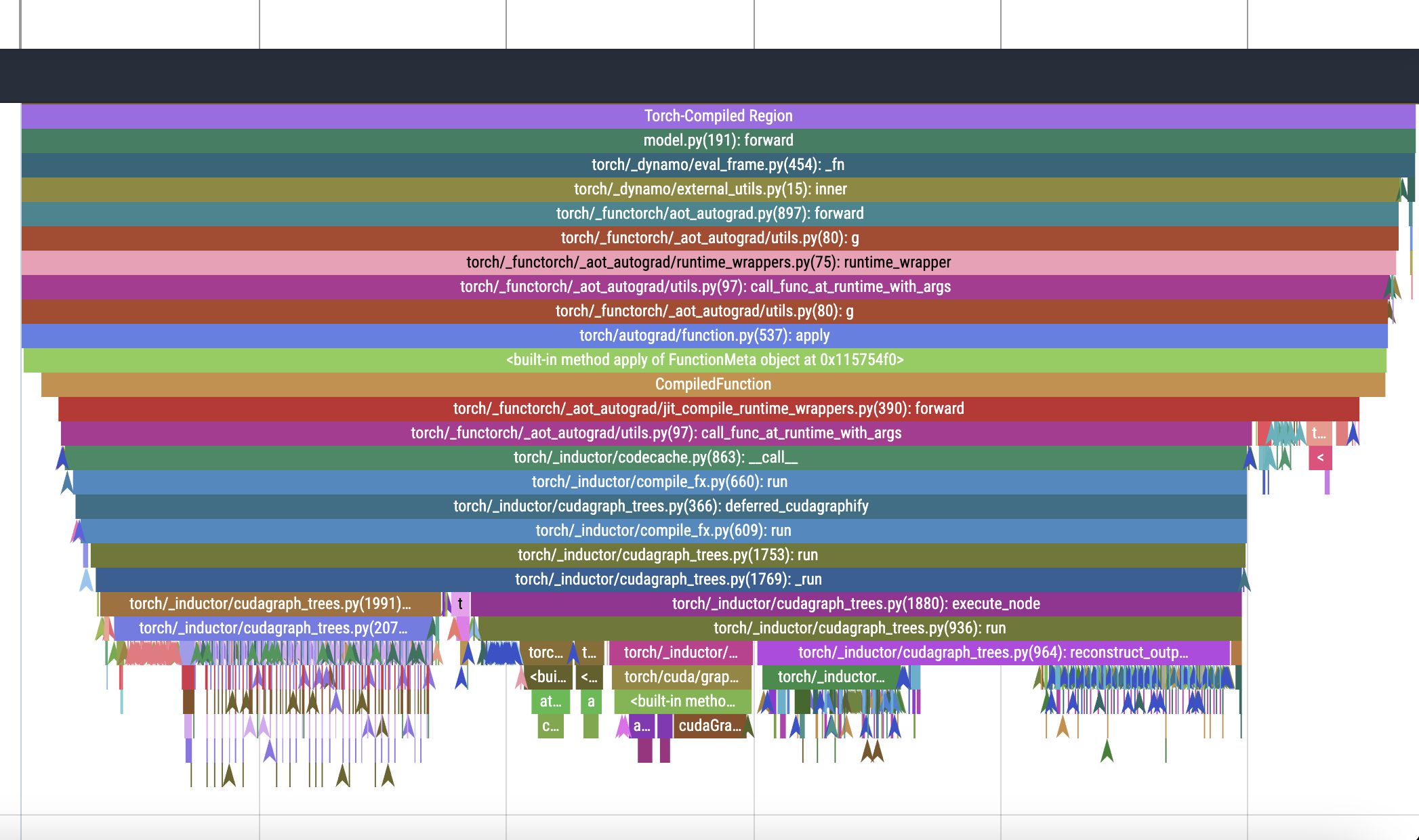
Task: Click built-in method apply of FunctionMeta bar
Action: tap(705, 360)
